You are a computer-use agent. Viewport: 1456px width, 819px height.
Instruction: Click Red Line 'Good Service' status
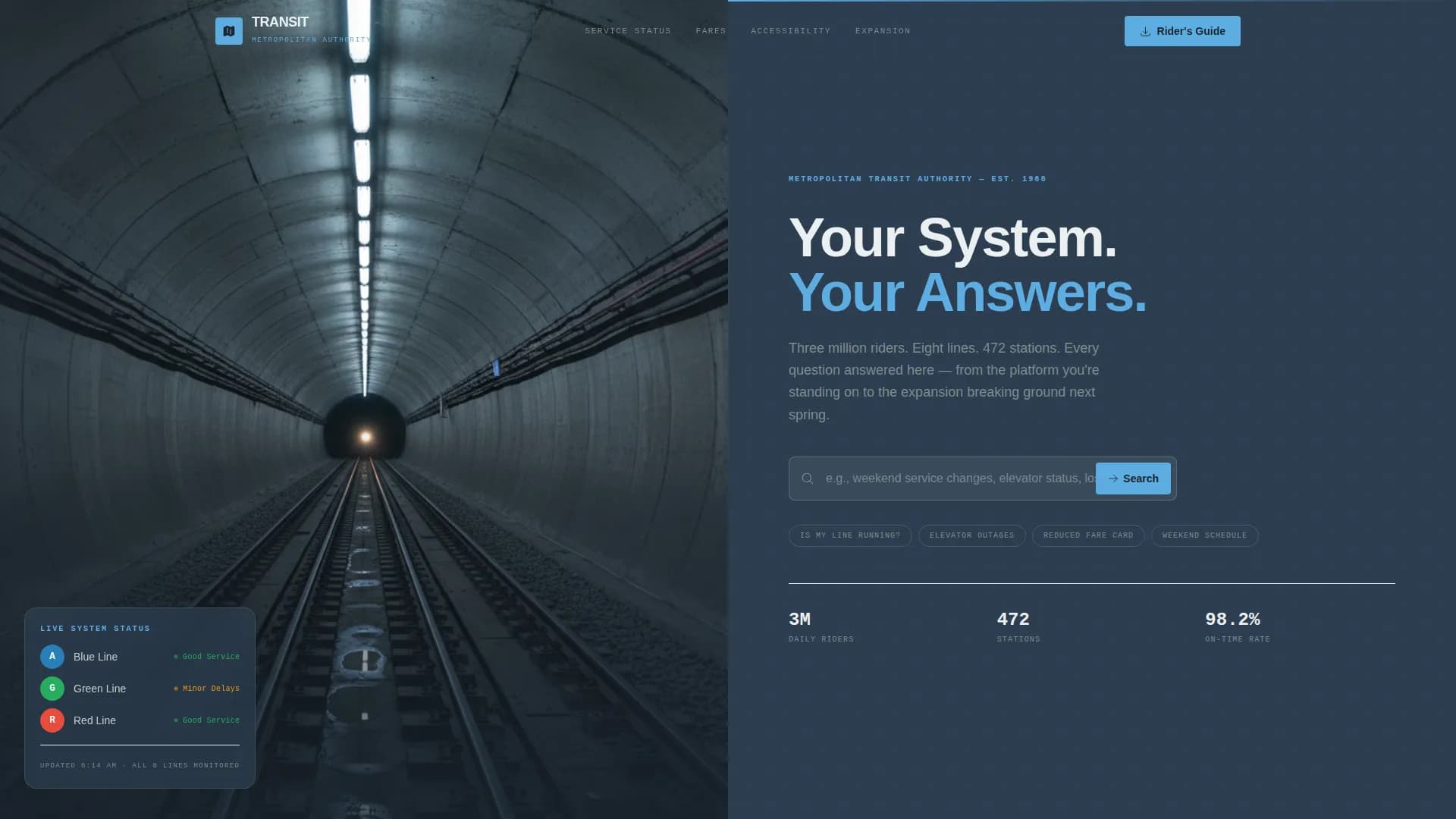206,720
